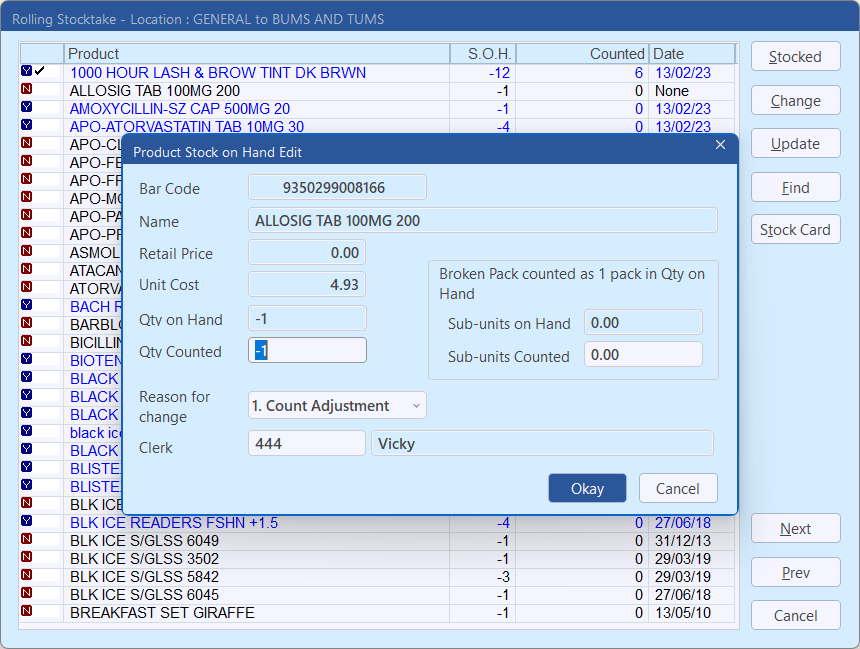Close the Product Stock on Hand Edit dialog
Image resolution: width=860 pixels, height=649 pixels.
click(720, 146)
